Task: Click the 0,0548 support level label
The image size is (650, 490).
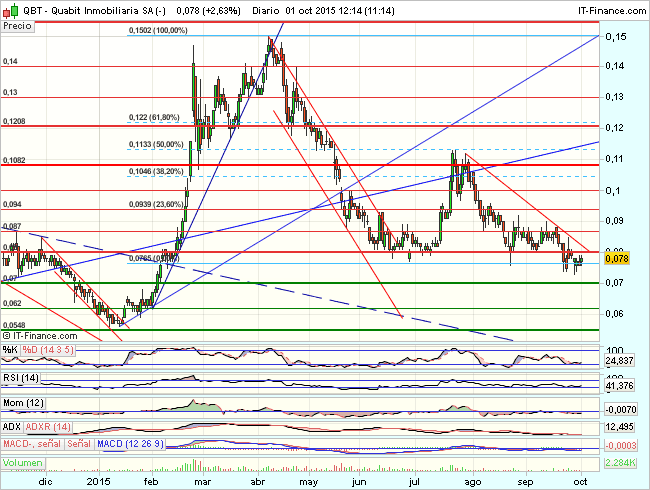Action: click(14, 325)
